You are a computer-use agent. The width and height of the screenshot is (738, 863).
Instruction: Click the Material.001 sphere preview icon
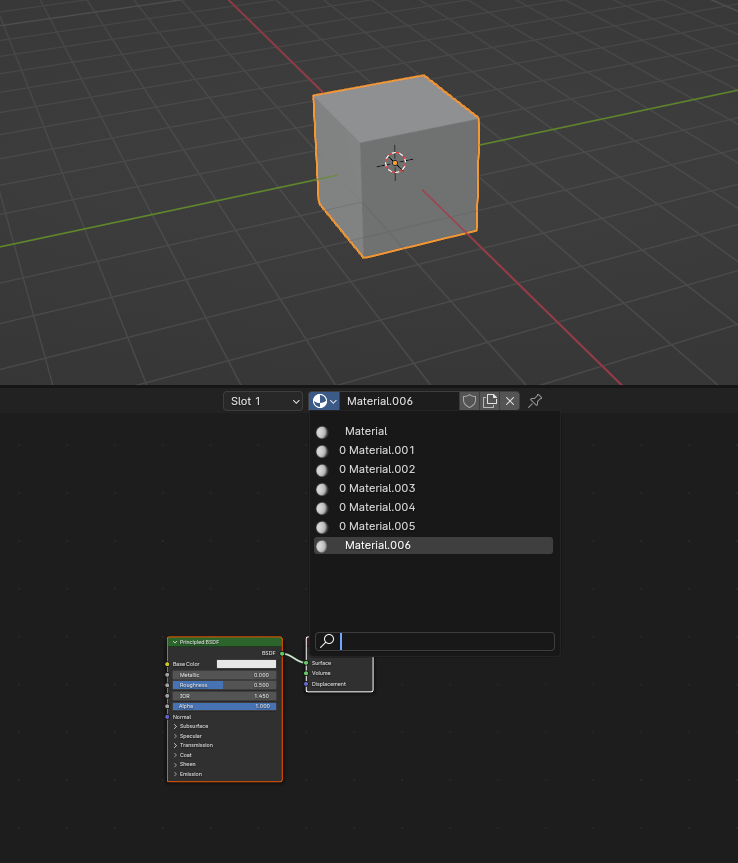click(x=322, y=451)
